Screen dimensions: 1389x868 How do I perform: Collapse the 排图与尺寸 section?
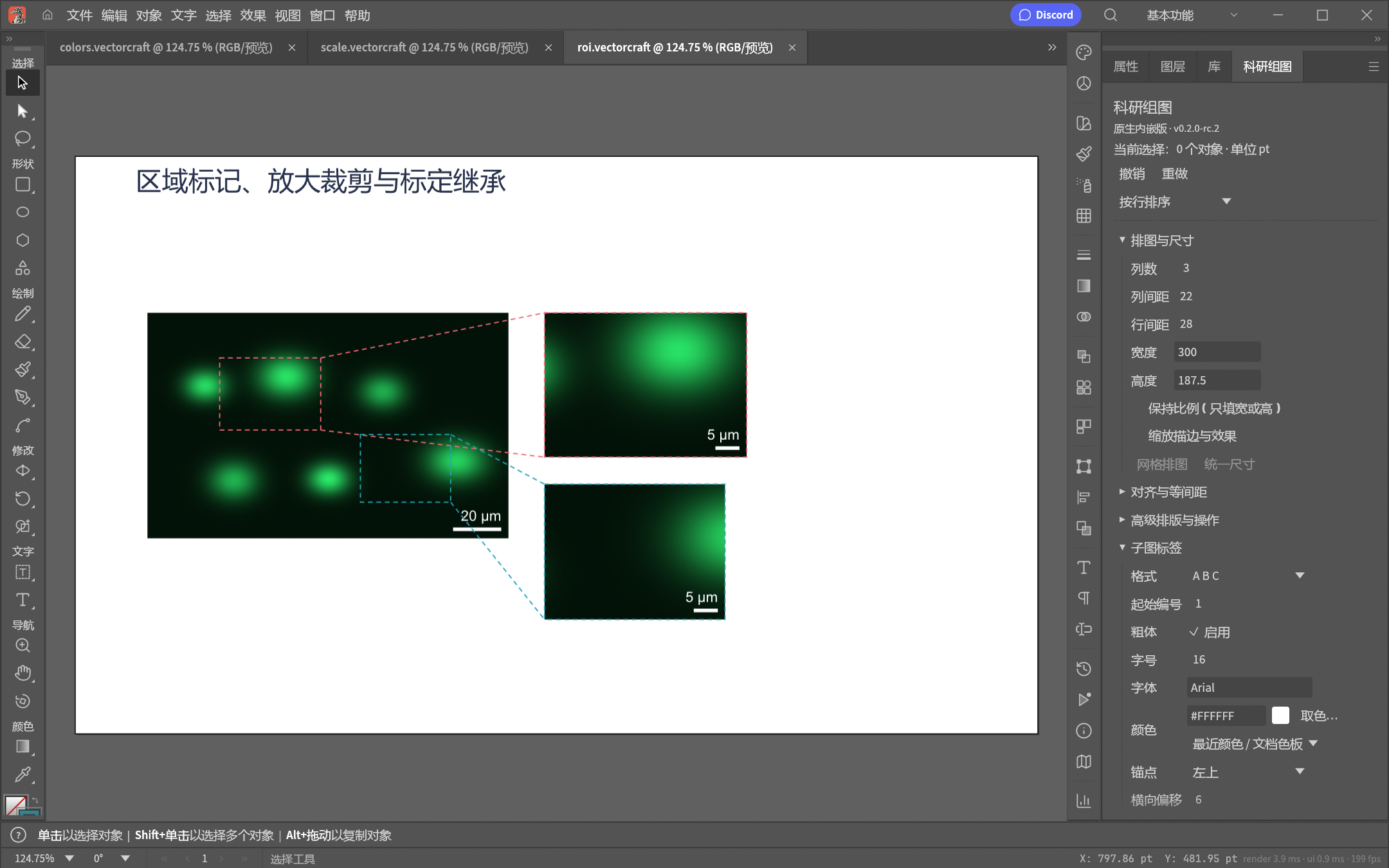(1161, 240)
